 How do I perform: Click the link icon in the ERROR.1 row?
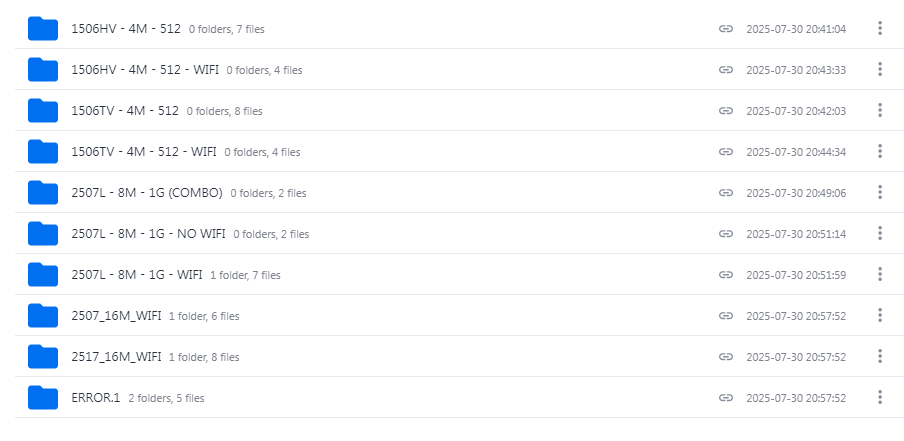(727, 398)
